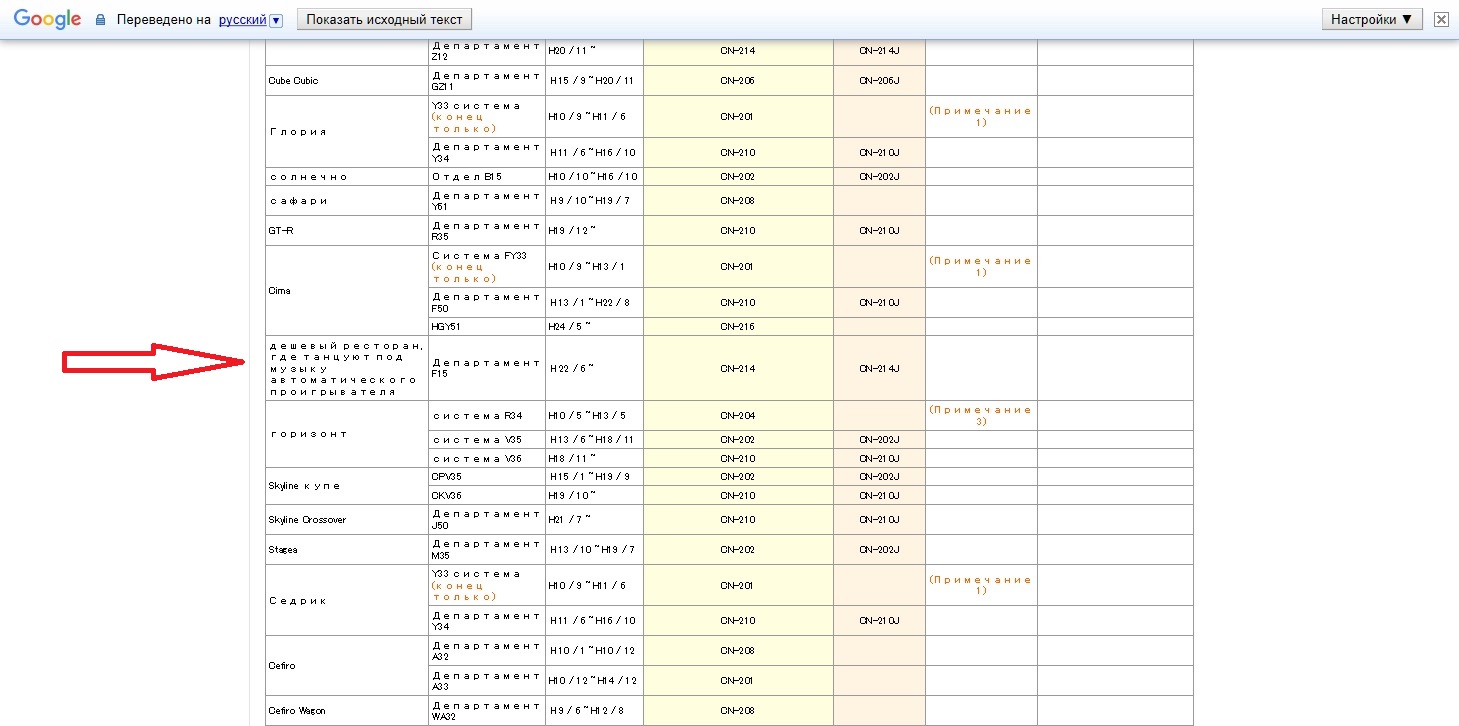Click the lock icon beside Google logo
This screenshot has height=726, width=1459.
(100, 20)
